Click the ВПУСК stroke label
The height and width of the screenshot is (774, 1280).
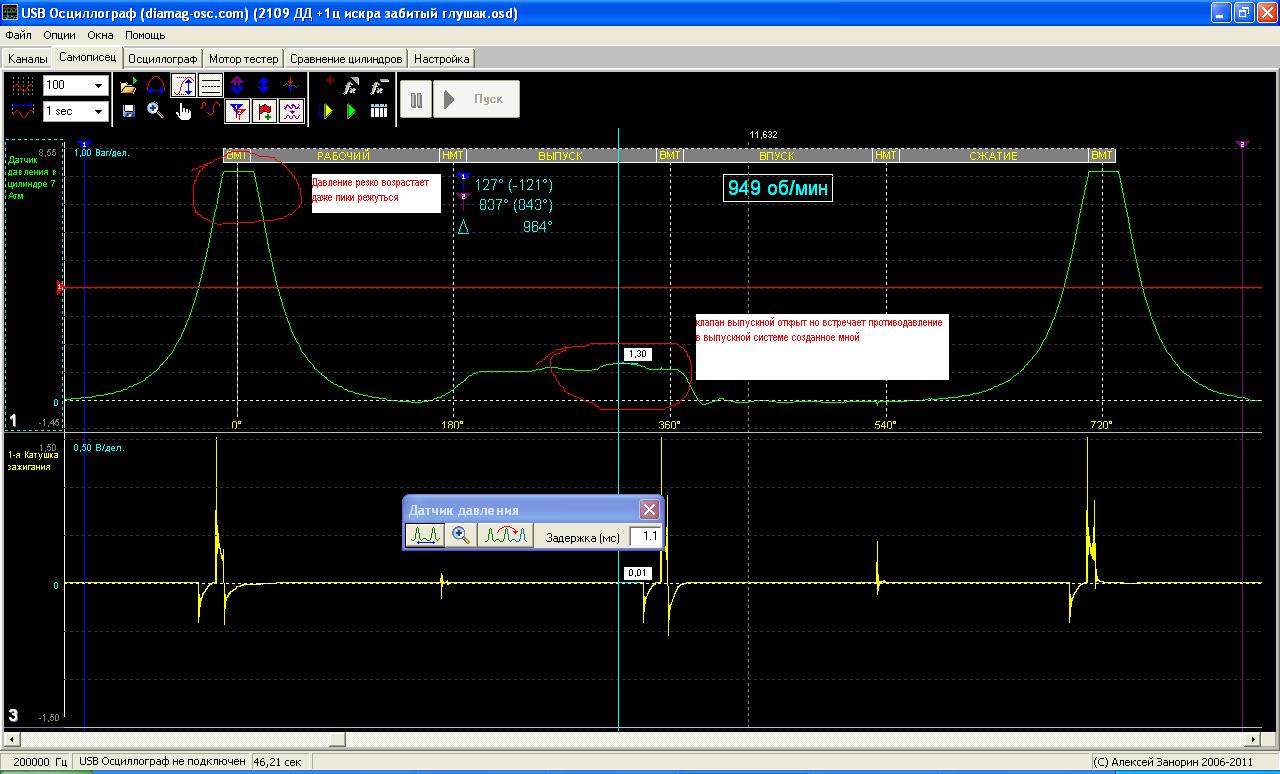click(777, 156)
